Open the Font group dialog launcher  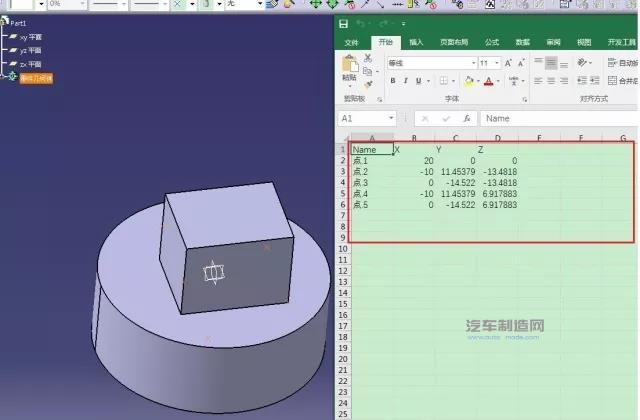524,99
